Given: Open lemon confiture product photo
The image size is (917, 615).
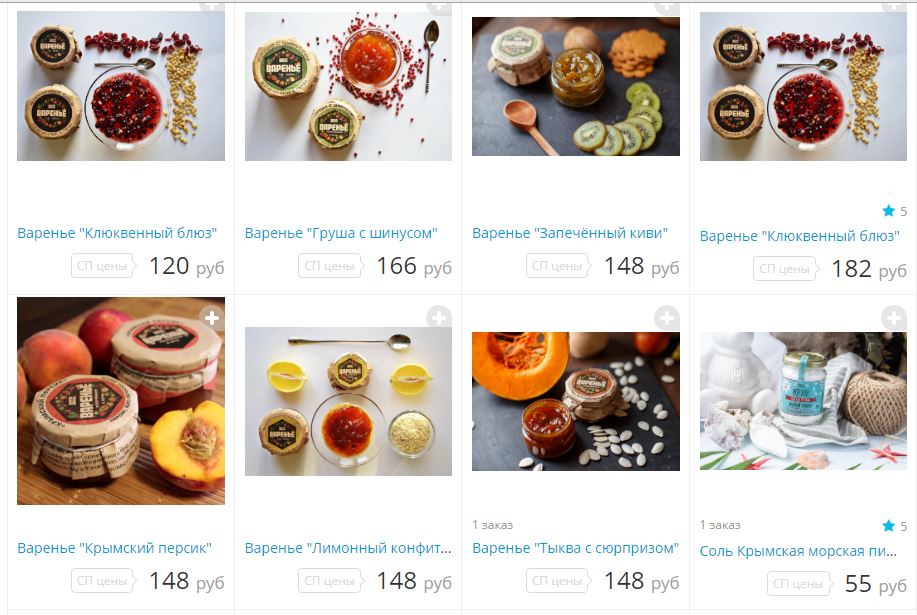Looking at the screenshot, I should point(349,401).
